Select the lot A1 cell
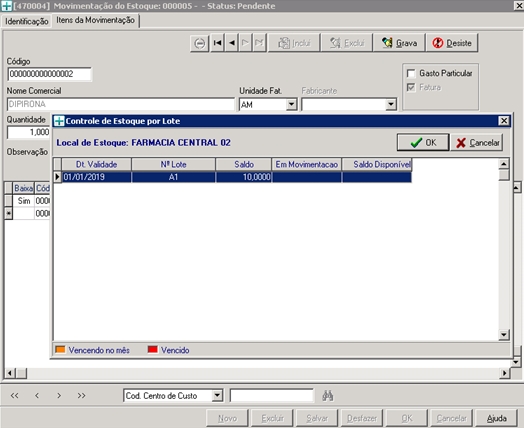Viewport: 524px width, 428px height. (x=173, y=177)
